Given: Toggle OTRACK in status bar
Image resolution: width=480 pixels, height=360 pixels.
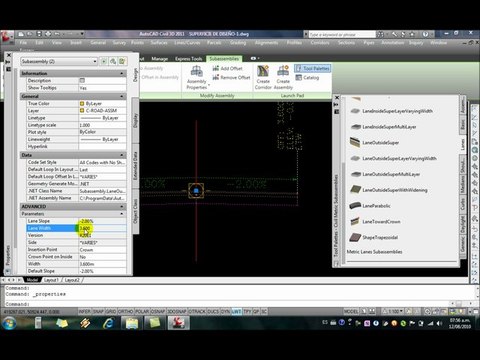Looking at the screenshot, I should pyautogui.click(x=197, y=311).
